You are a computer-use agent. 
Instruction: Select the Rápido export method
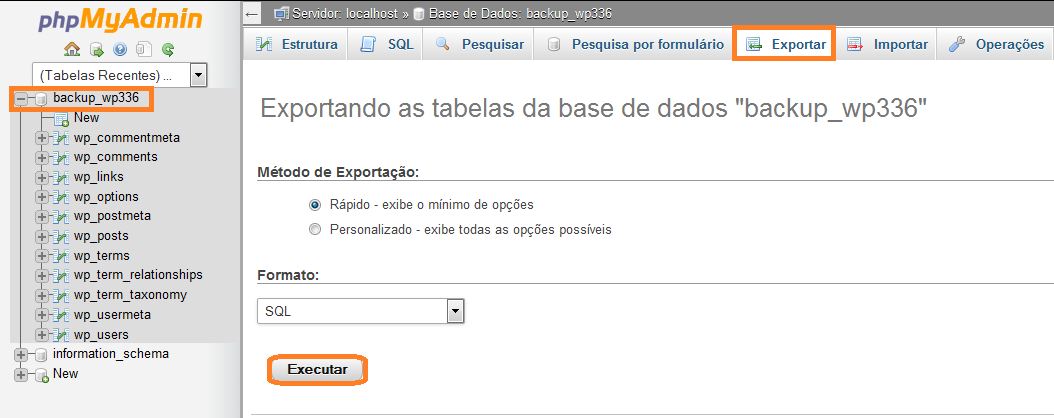point(315,204)
